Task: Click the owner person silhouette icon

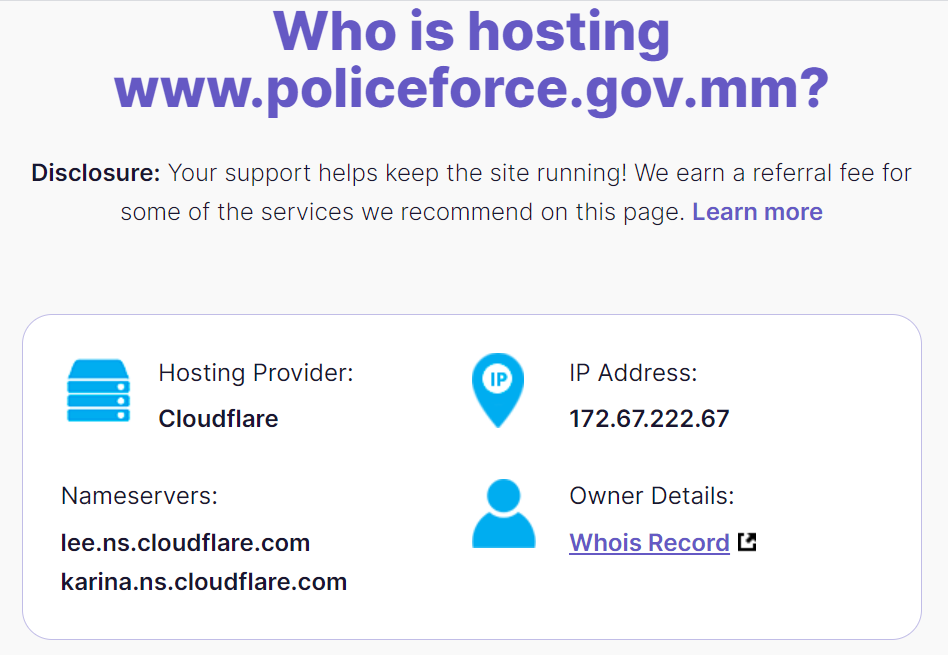Action: pos(503,513)
